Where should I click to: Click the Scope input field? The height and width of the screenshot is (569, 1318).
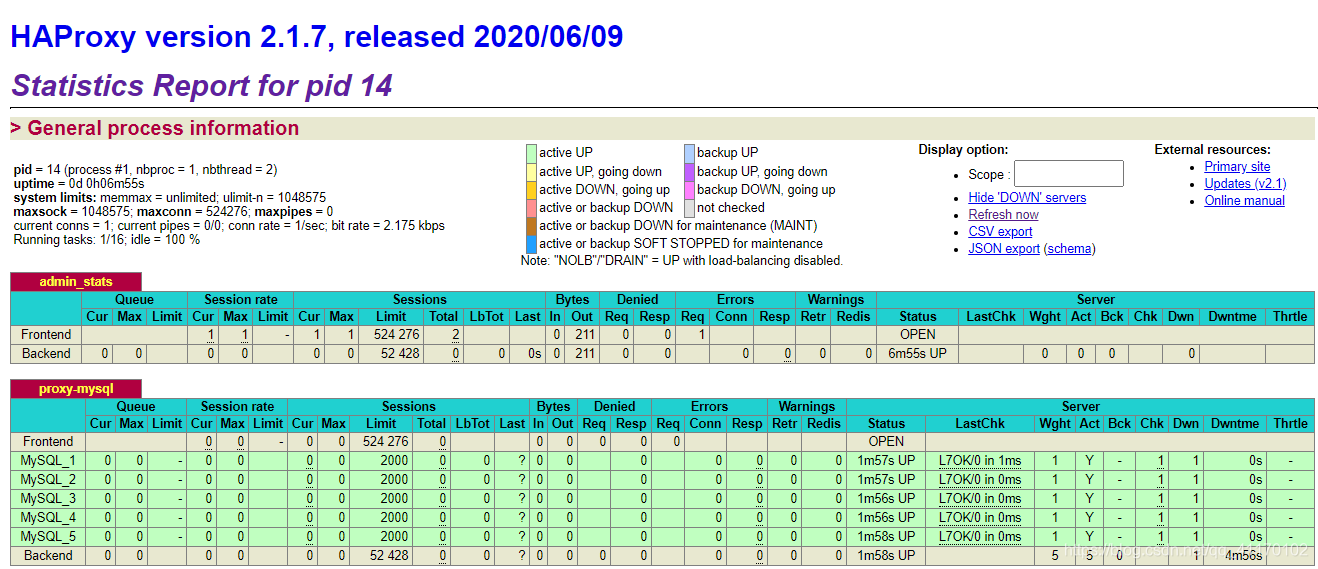point(1068,174)
